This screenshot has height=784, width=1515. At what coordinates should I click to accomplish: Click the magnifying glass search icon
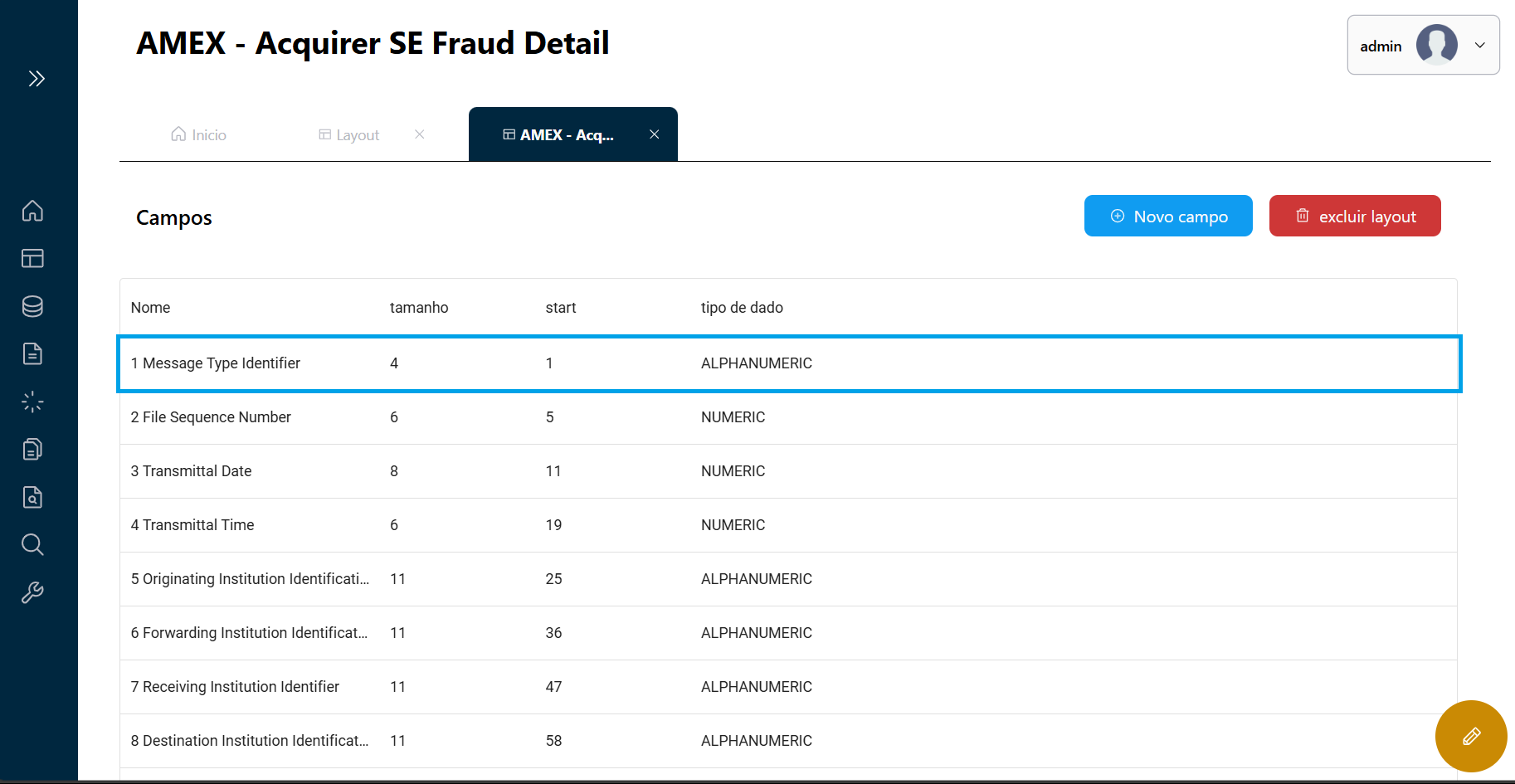tap(32, 545)
